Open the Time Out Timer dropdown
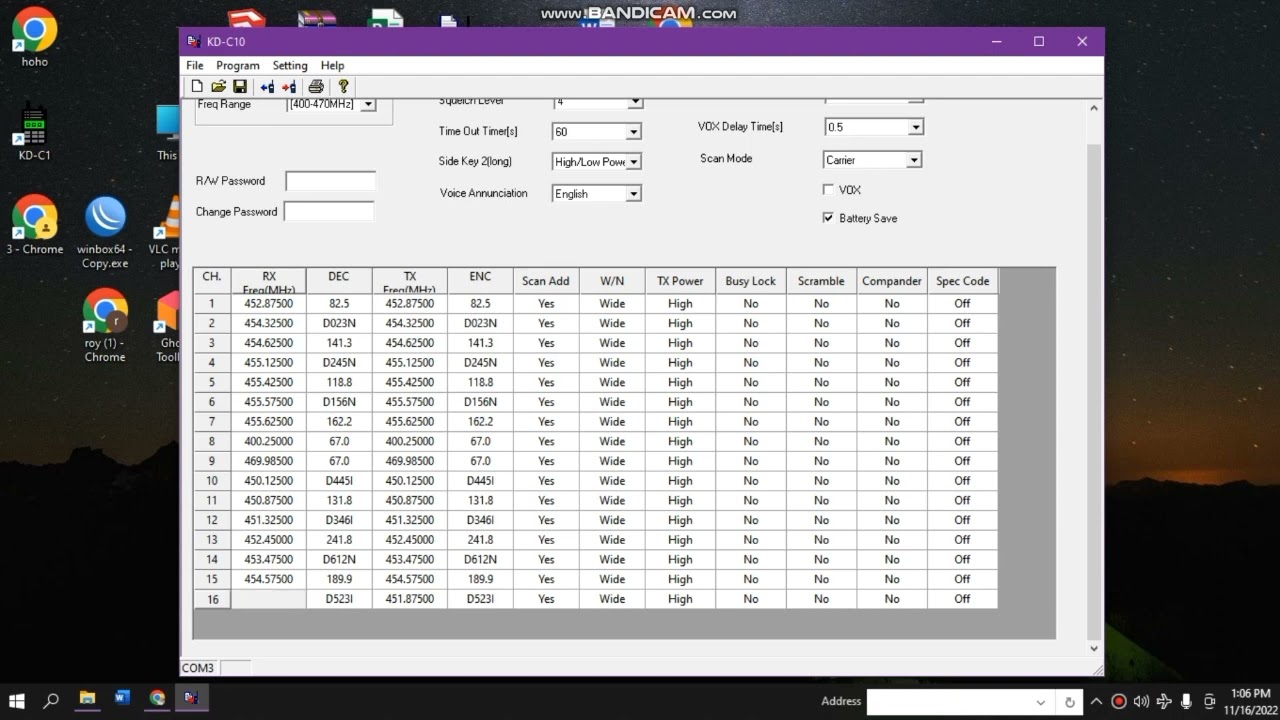 tap(633, 131)
